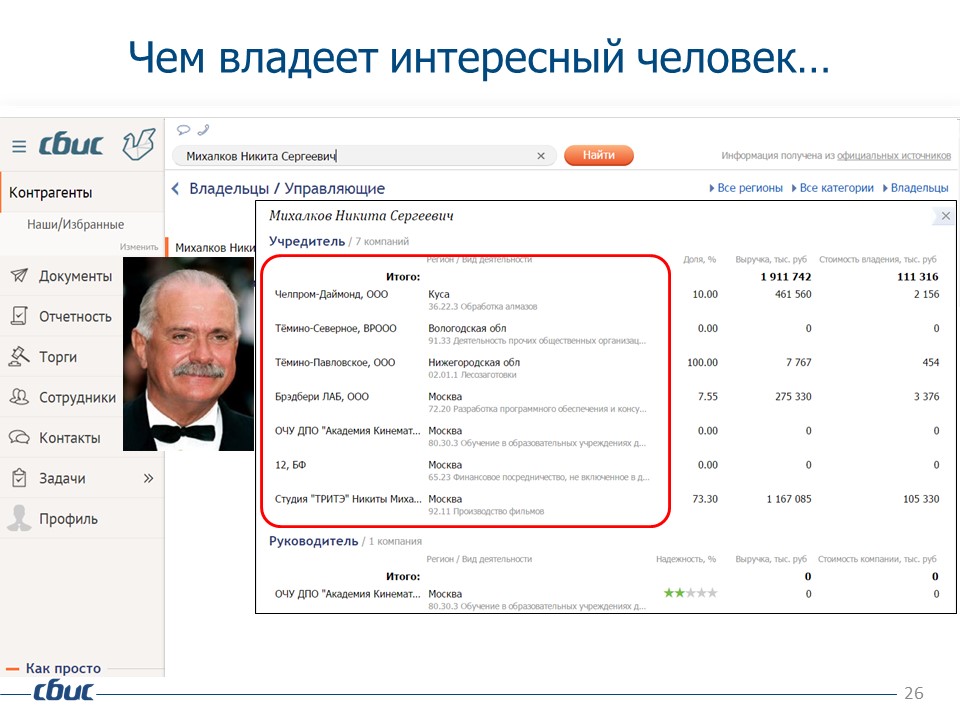Click the ownership value total 111 316
Image resolution: width=960 pixels, height=720 pixels.
coord(918,277)
